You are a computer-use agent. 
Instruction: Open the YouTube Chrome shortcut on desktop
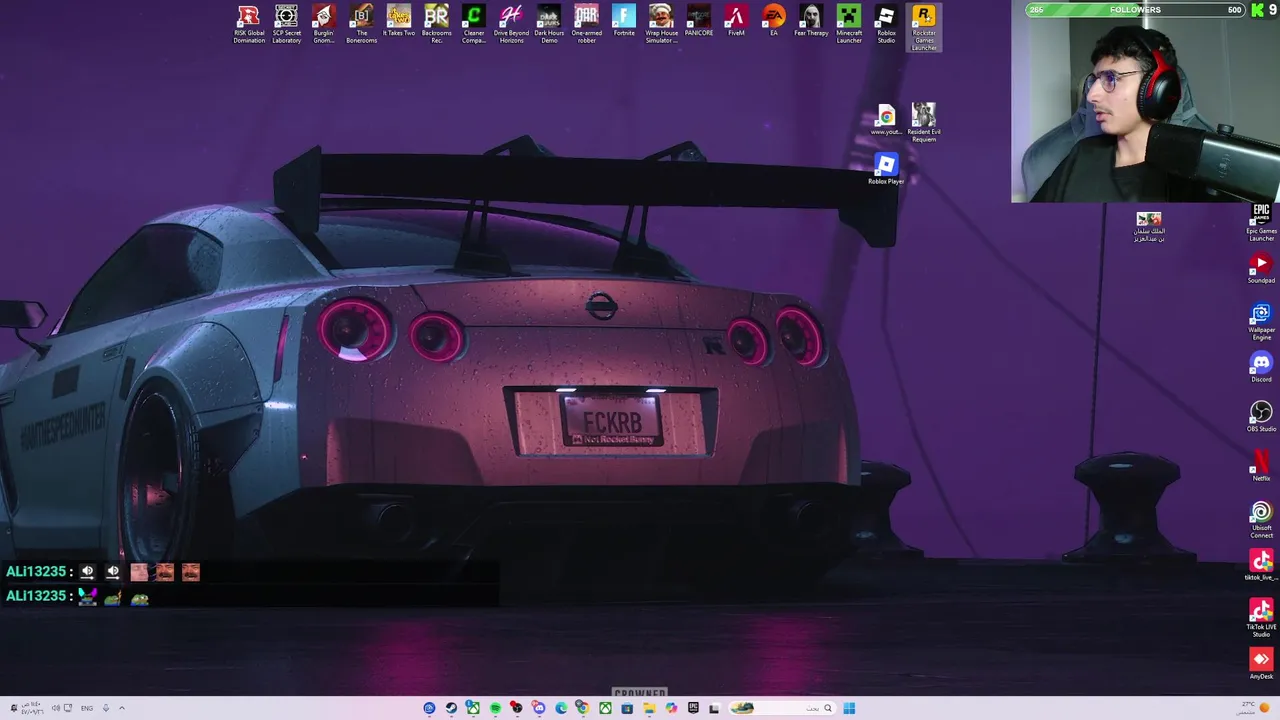886,120
